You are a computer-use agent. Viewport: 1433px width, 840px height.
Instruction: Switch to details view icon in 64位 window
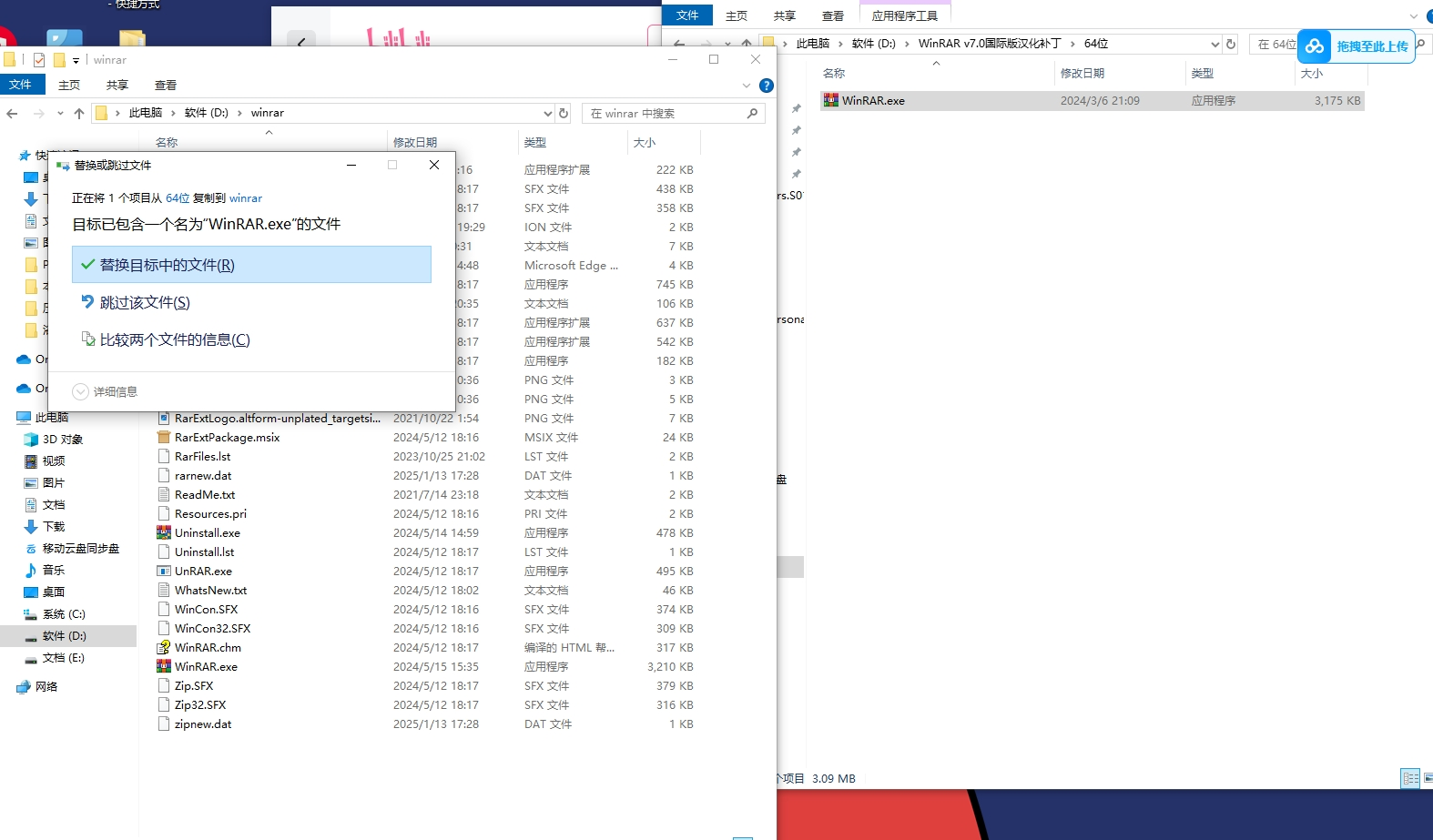pyautogui.click(x=1410, y=778)
